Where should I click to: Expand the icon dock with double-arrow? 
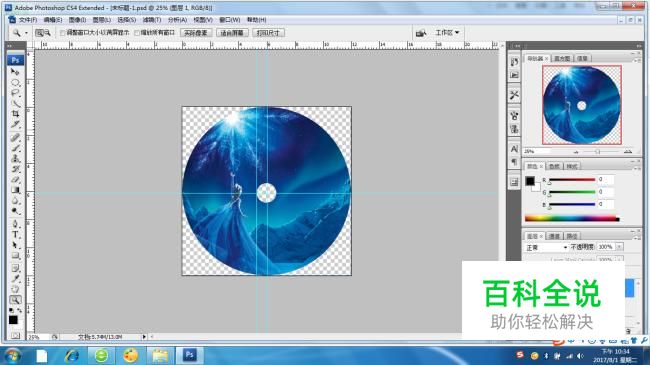coord(517,46)
